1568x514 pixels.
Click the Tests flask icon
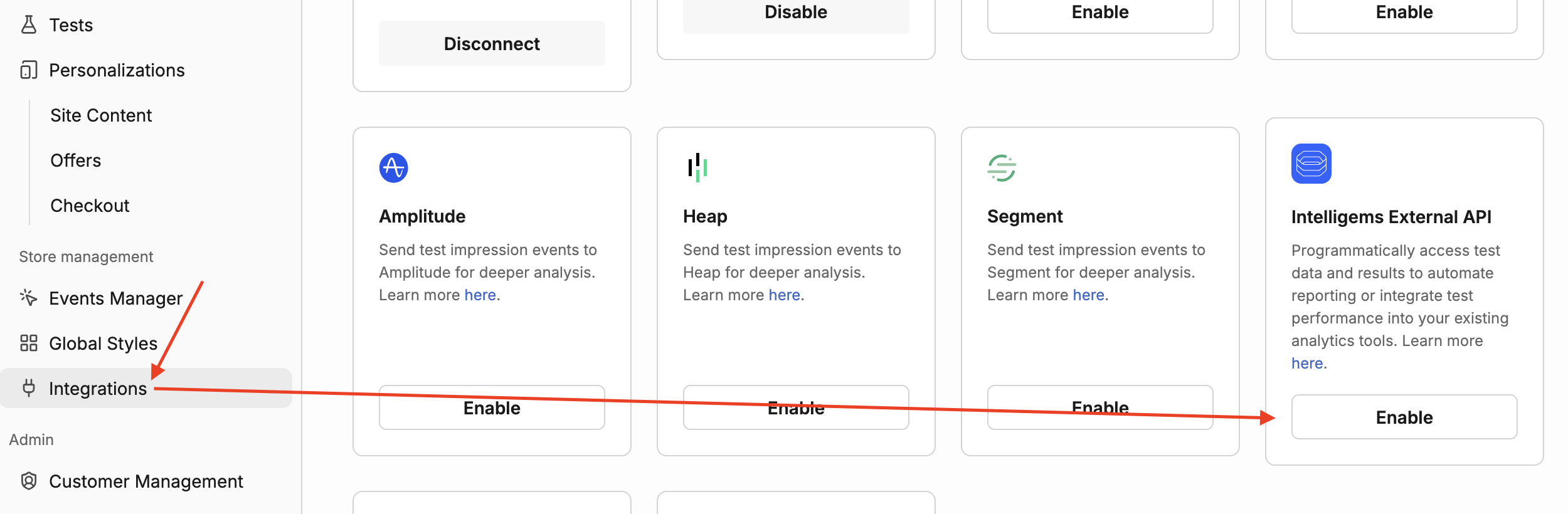click(29, 25)
